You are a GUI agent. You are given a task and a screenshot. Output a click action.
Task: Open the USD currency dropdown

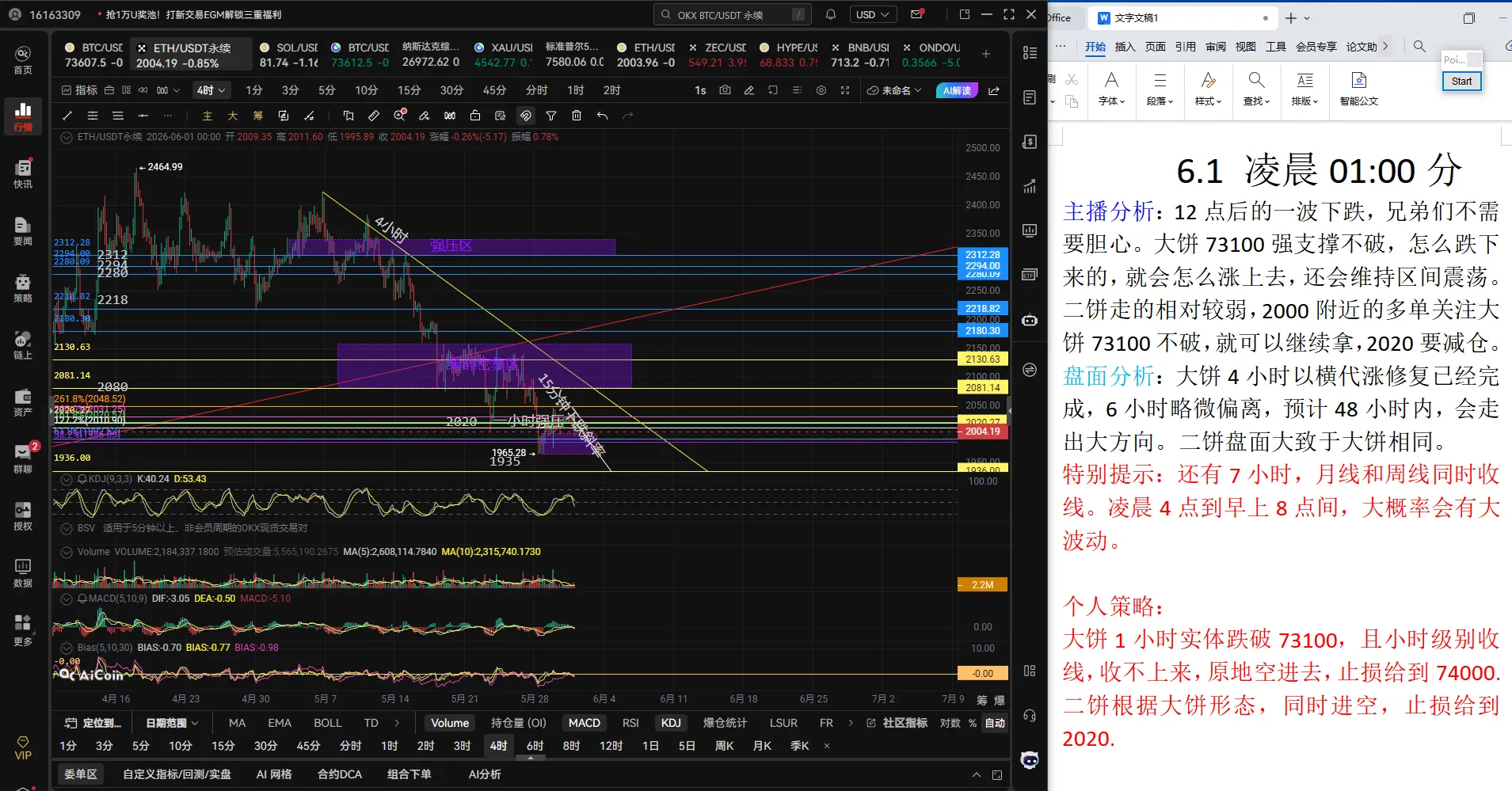point(873,14)
